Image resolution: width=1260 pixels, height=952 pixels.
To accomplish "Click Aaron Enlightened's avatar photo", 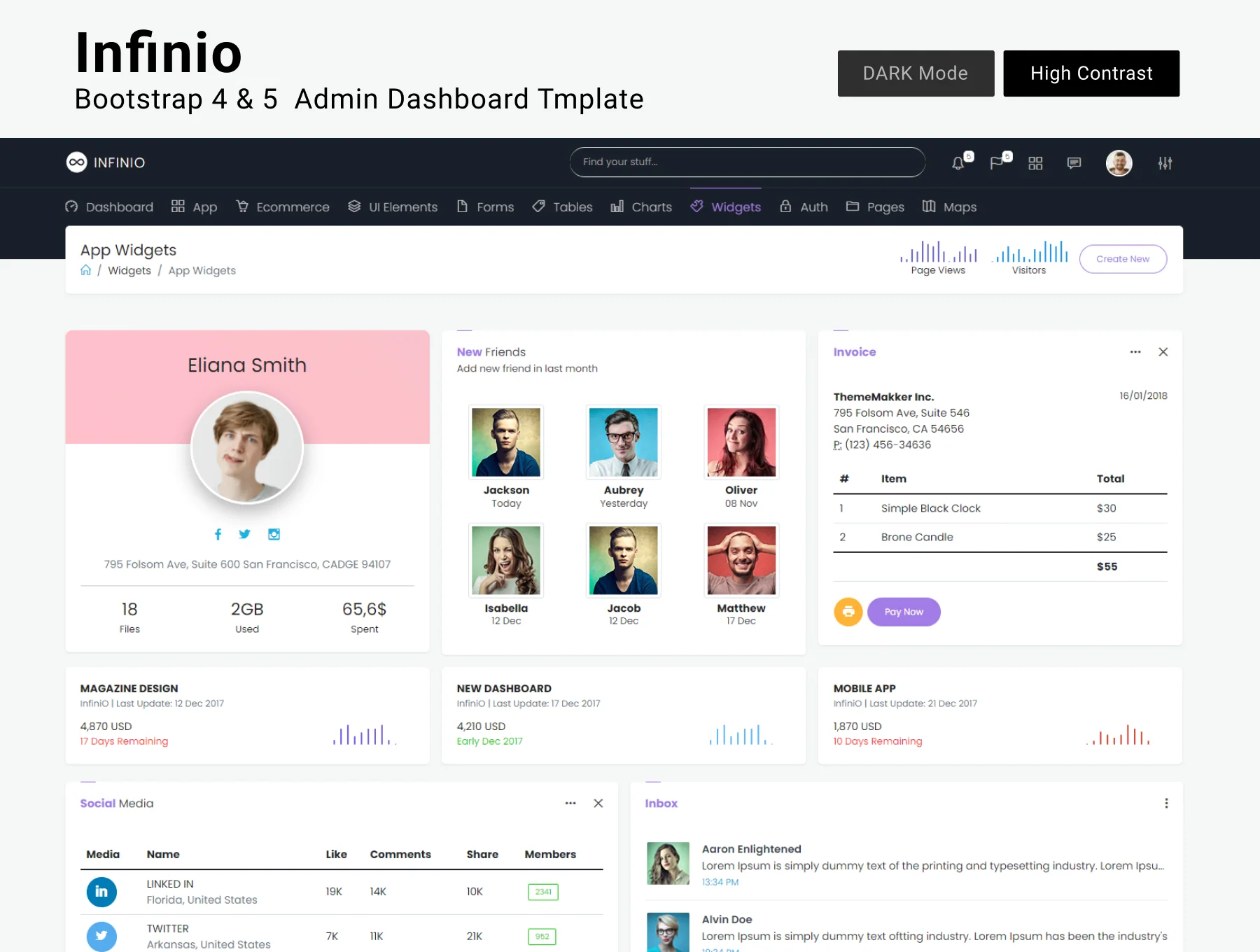I will coord(668,863).
